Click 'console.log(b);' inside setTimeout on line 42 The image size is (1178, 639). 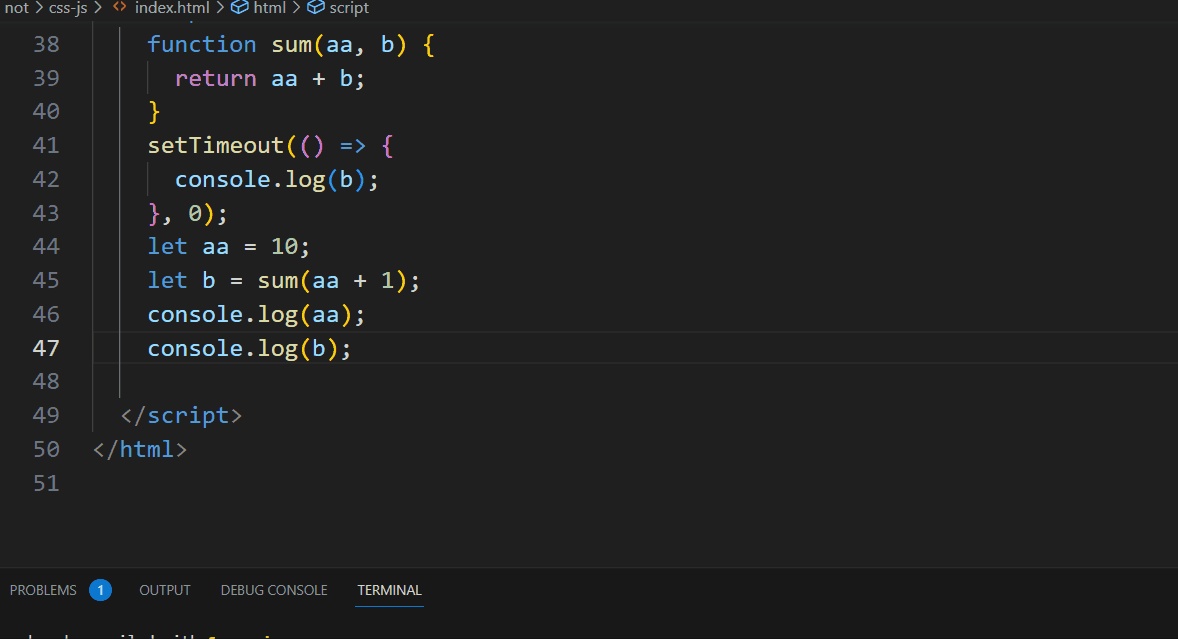[x=276, y=179]
